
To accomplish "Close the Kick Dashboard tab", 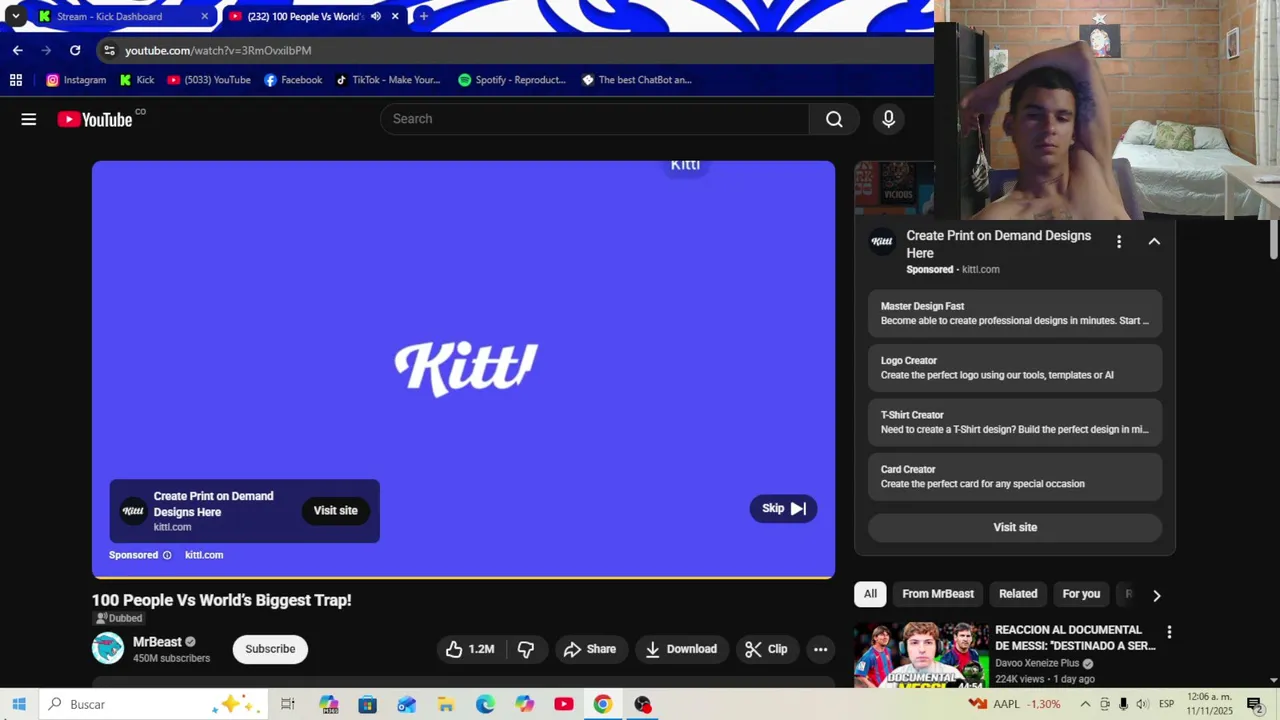I will point(205,16).
